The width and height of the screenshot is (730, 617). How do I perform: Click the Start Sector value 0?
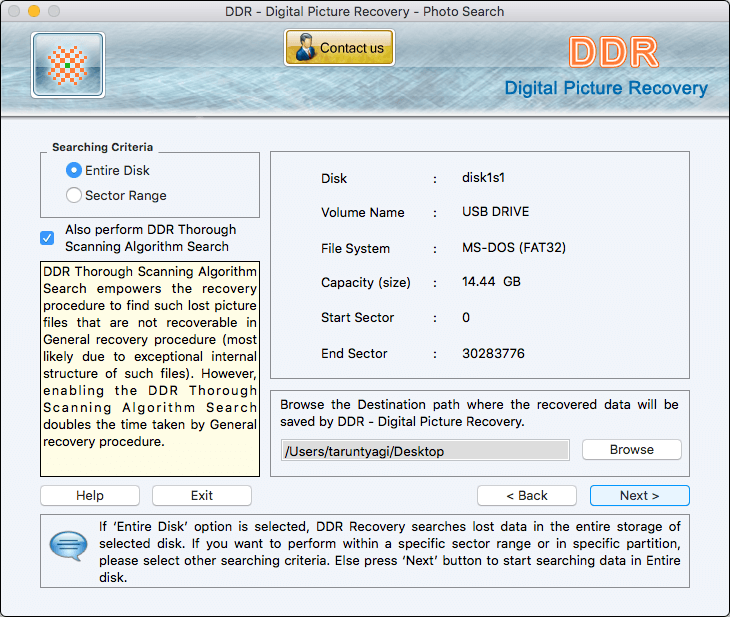466,318
